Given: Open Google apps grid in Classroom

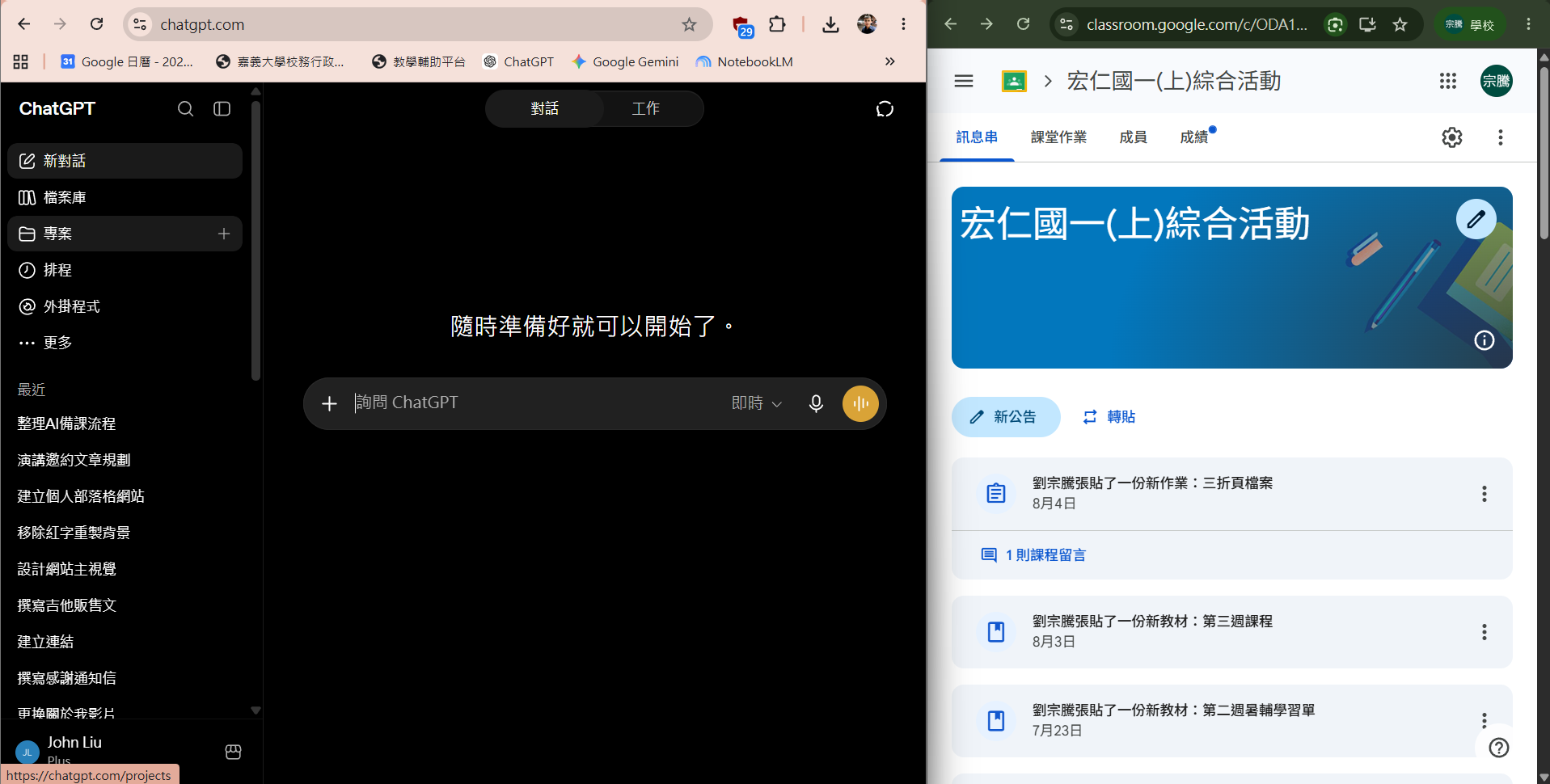Looking at the screenshot, I should (x=1448, y=81).
